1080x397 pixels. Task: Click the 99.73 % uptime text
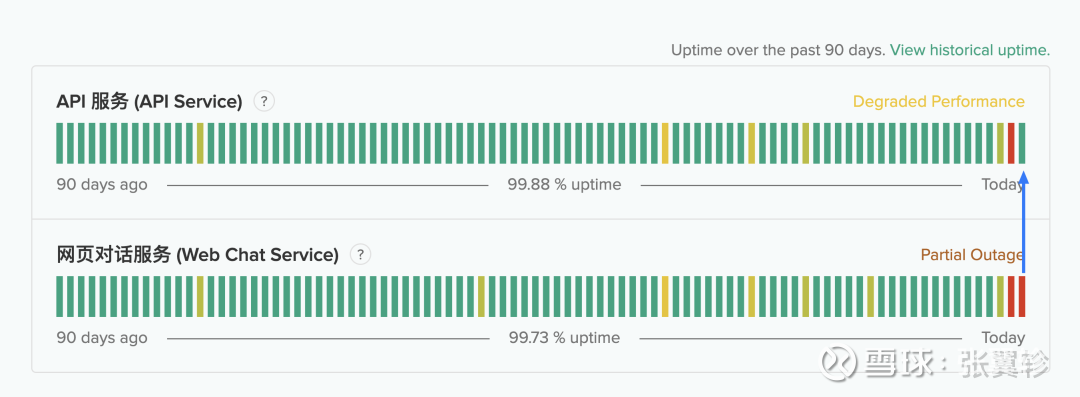pyautogui.click(x=564, y=338)
